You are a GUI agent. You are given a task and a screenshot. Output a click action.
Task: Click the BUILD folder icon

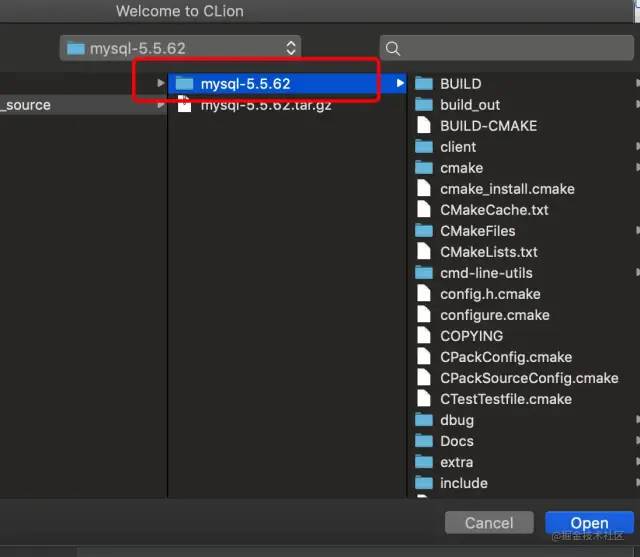tap(424, 84)
